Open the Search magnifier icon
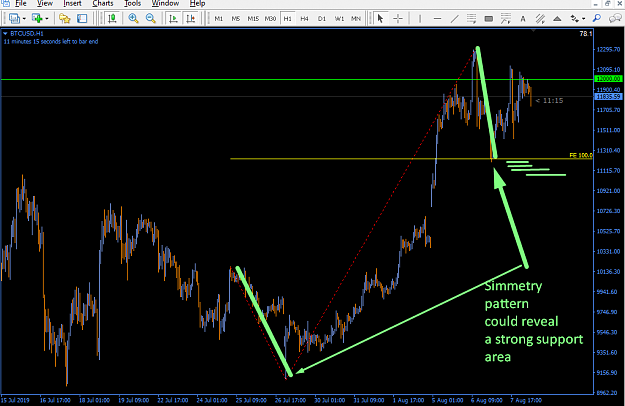625x406 pixels. pos(597,18)
